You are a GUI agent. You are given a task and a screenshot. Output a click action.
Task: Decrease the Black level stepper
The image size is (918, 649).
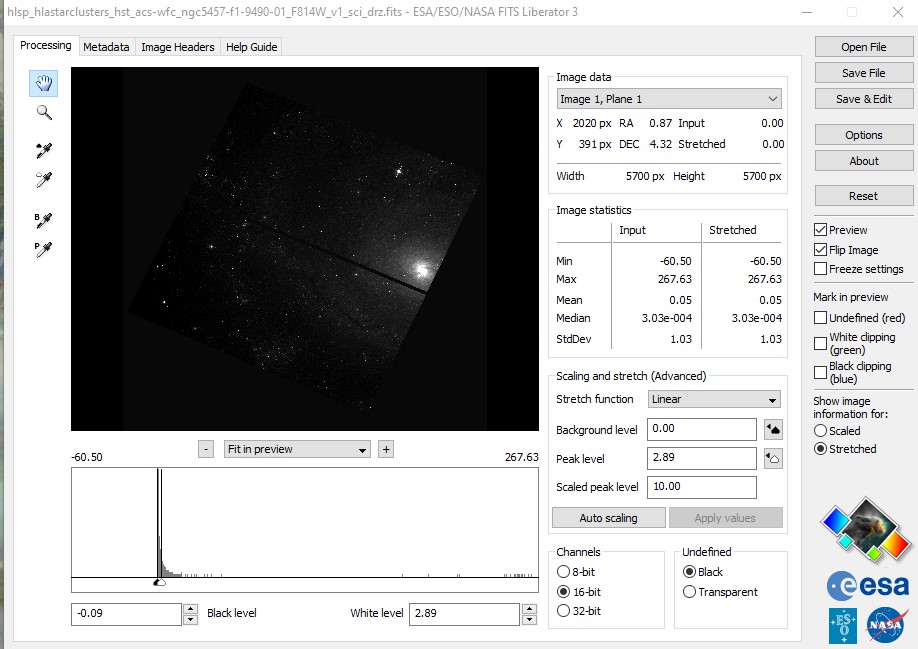click(190, 620)
